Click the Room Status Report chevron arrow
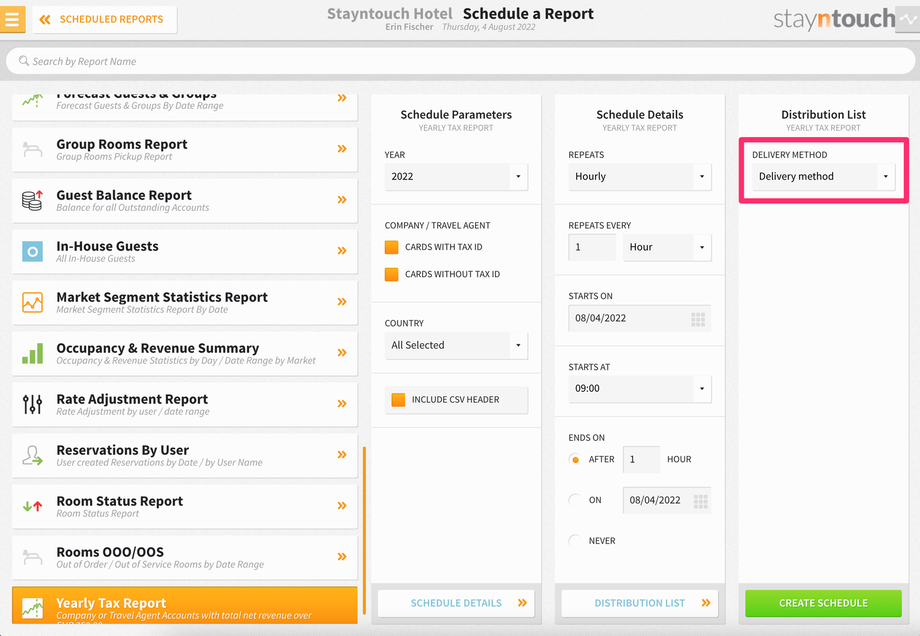 coord(342,506)
